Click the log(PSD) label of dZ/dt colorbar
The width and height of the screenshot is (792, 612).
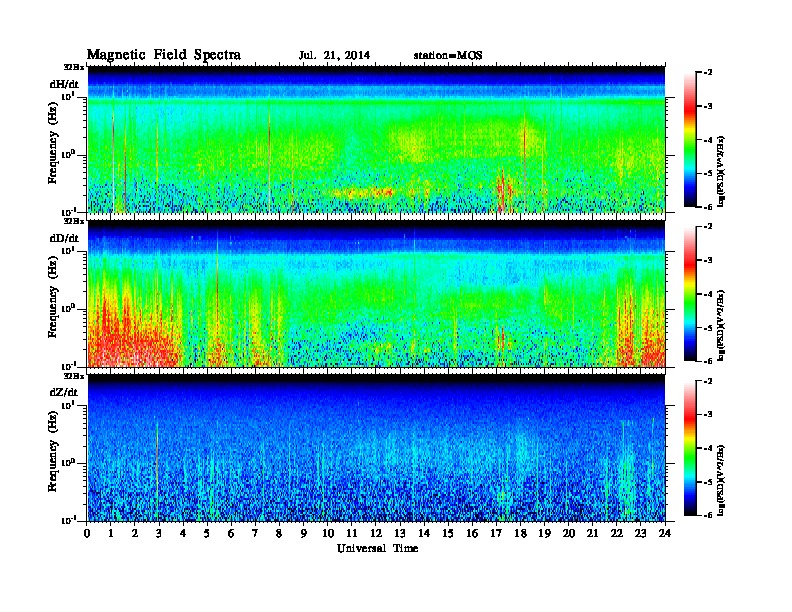(x=721, y=480)
